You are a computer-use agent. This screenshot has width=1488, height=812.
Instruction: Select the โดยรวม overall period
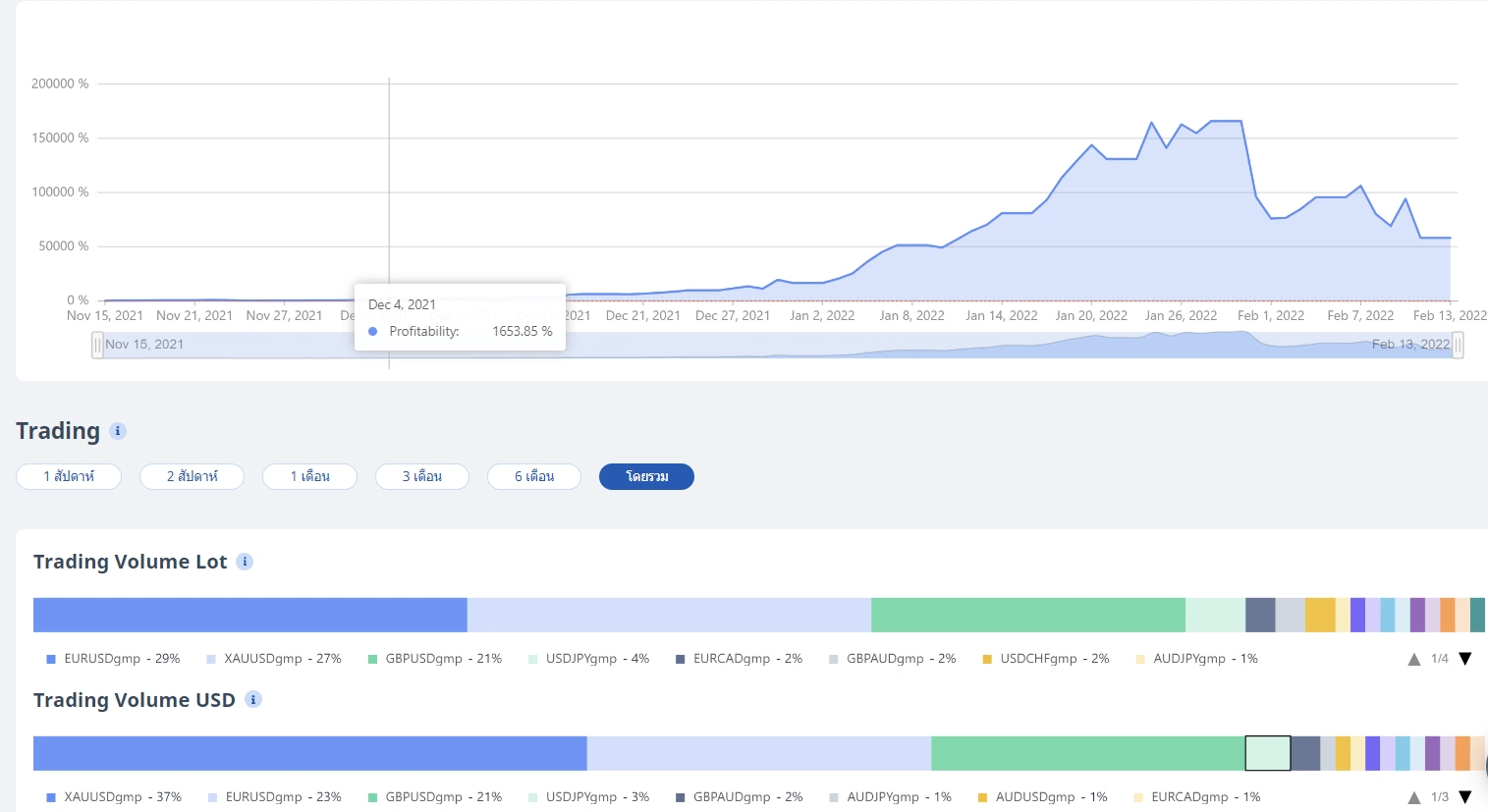point(646,476)
